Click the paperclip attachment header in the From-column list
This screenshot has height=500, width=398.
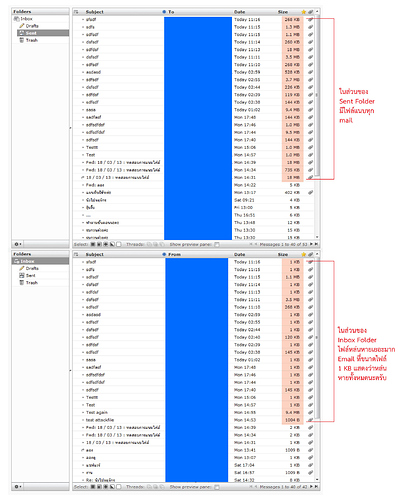310,254
